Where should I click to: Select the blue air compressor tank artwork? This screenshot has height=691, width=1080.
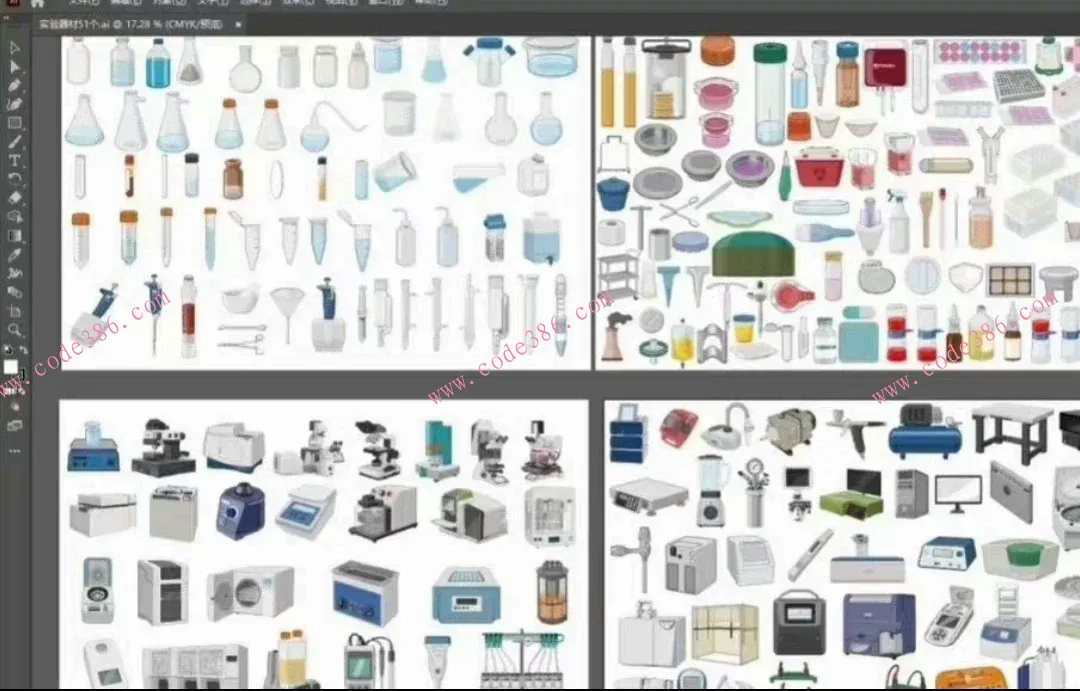[925, 431]
